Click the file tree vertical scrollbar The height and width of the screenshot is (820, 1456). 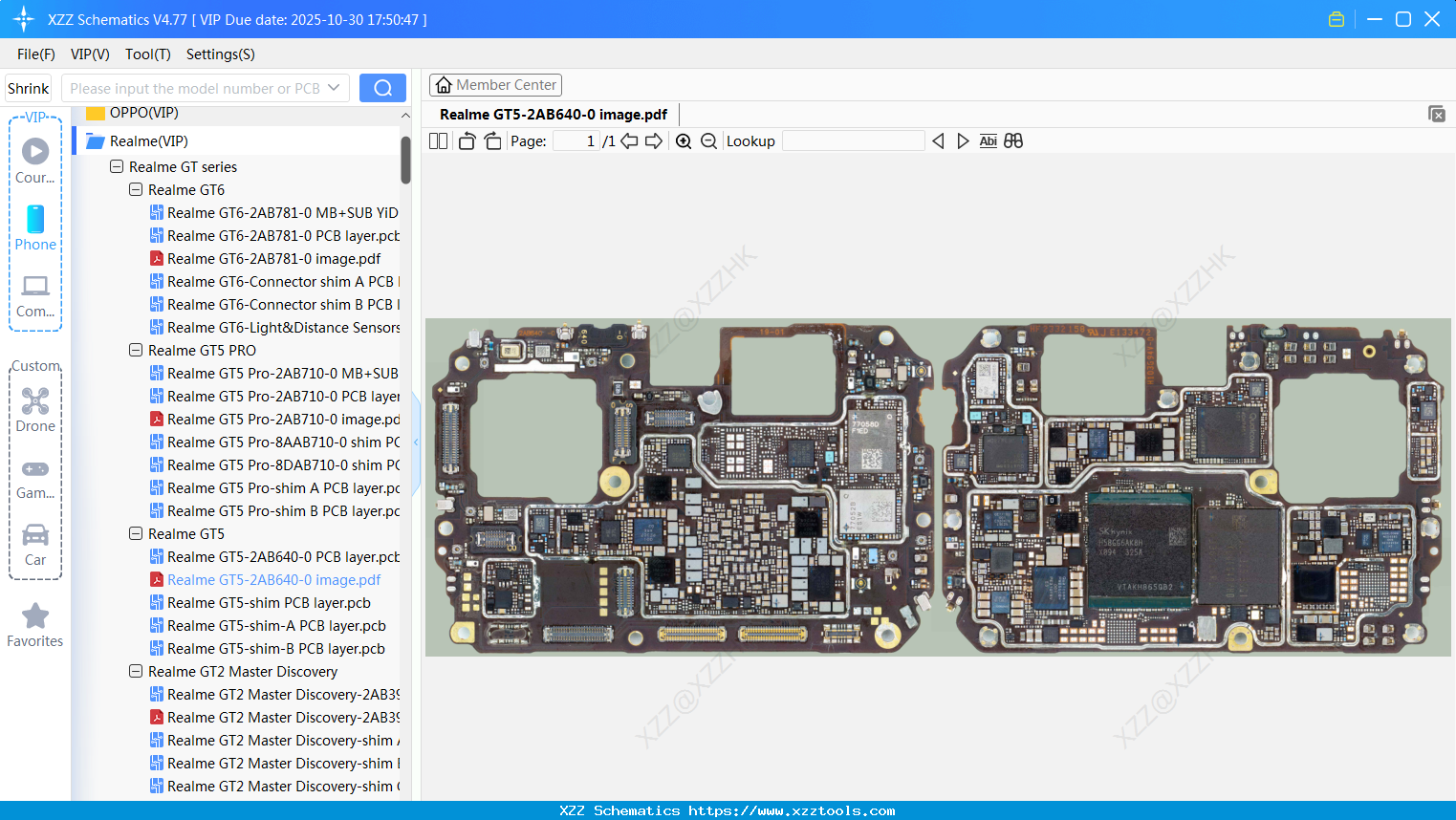tap(405, 161)
